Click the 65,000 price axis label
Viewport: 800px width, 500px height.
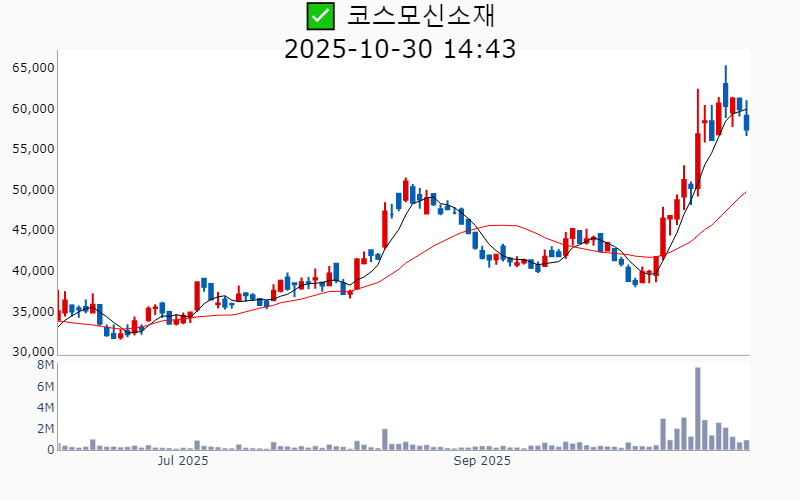tap(33, 68)
